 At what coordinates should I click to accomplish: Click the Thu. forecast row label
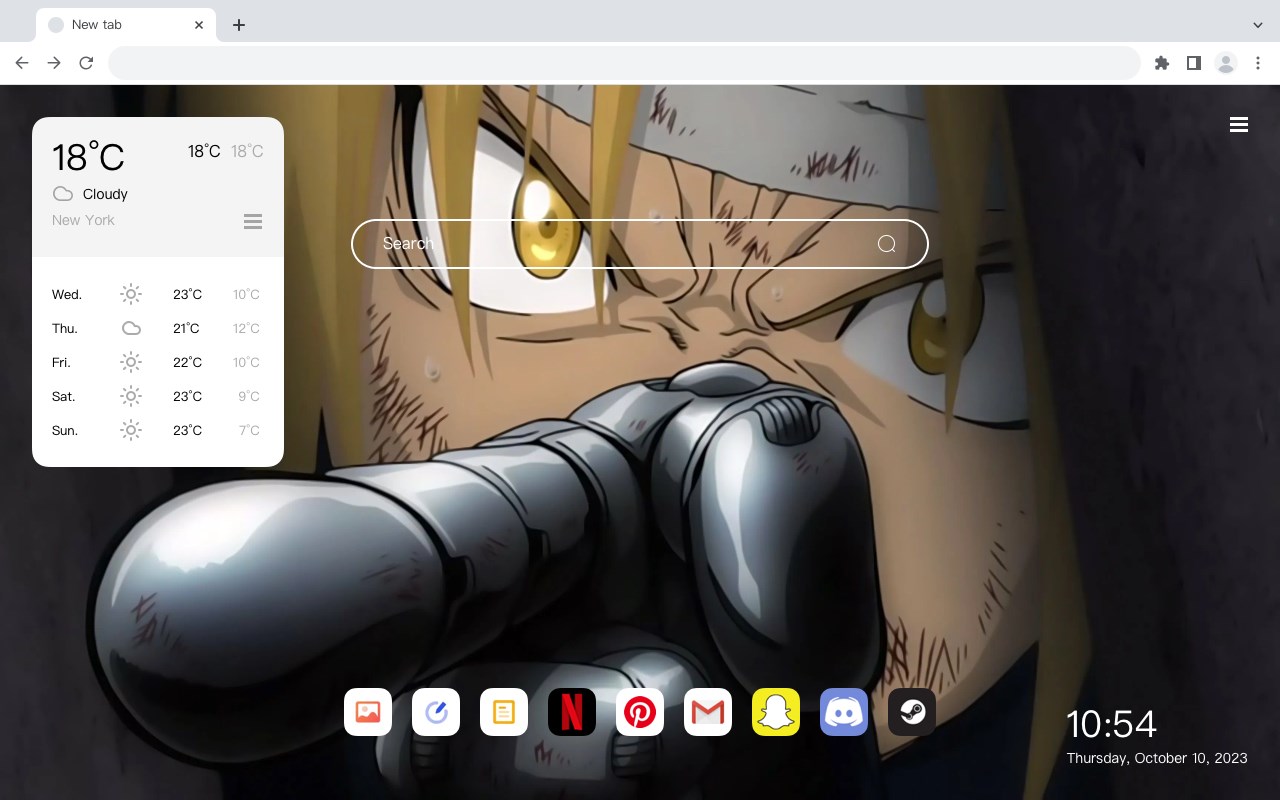point(65,329)
